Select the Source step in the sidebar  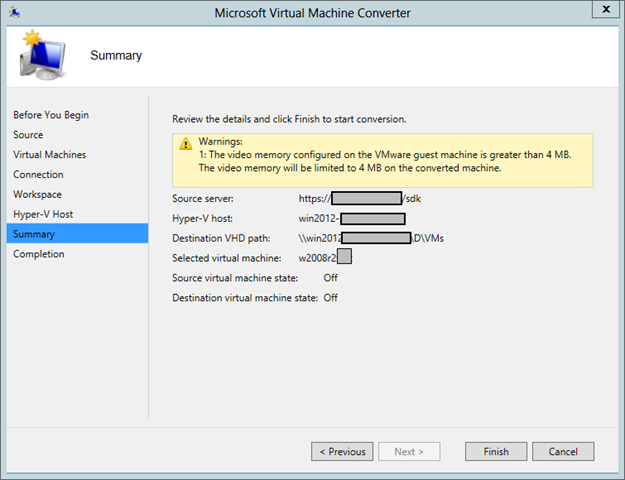[x=28, y=135]
